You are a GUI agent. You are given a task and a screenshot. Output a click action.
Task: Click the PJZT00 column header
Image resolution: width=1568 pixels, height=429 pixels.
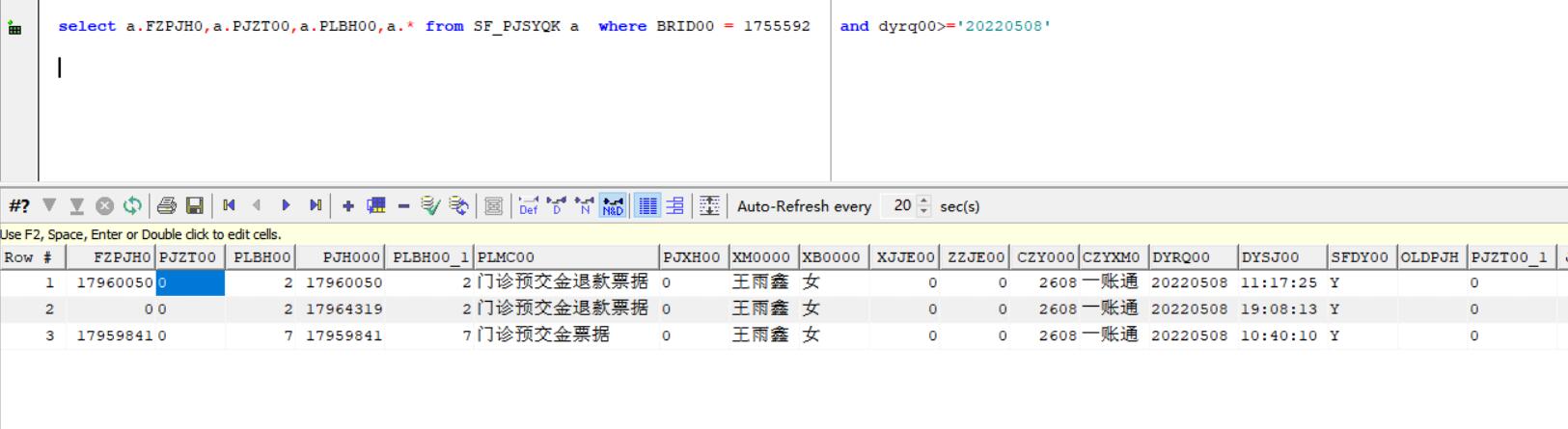pos(190,257)
